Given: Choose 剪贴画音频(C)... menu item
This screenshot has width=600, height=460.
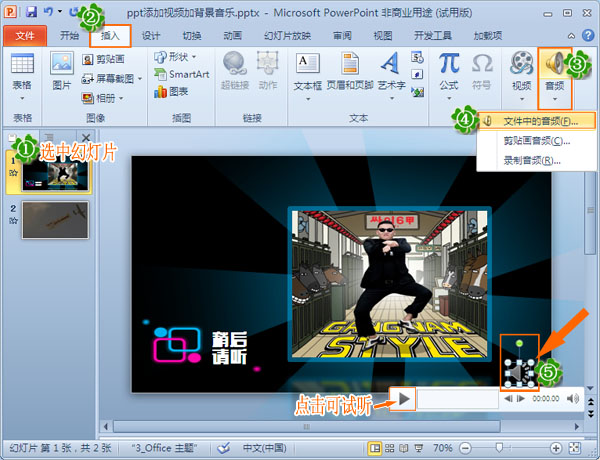Looking at the screenshot, I should (537, 141).
